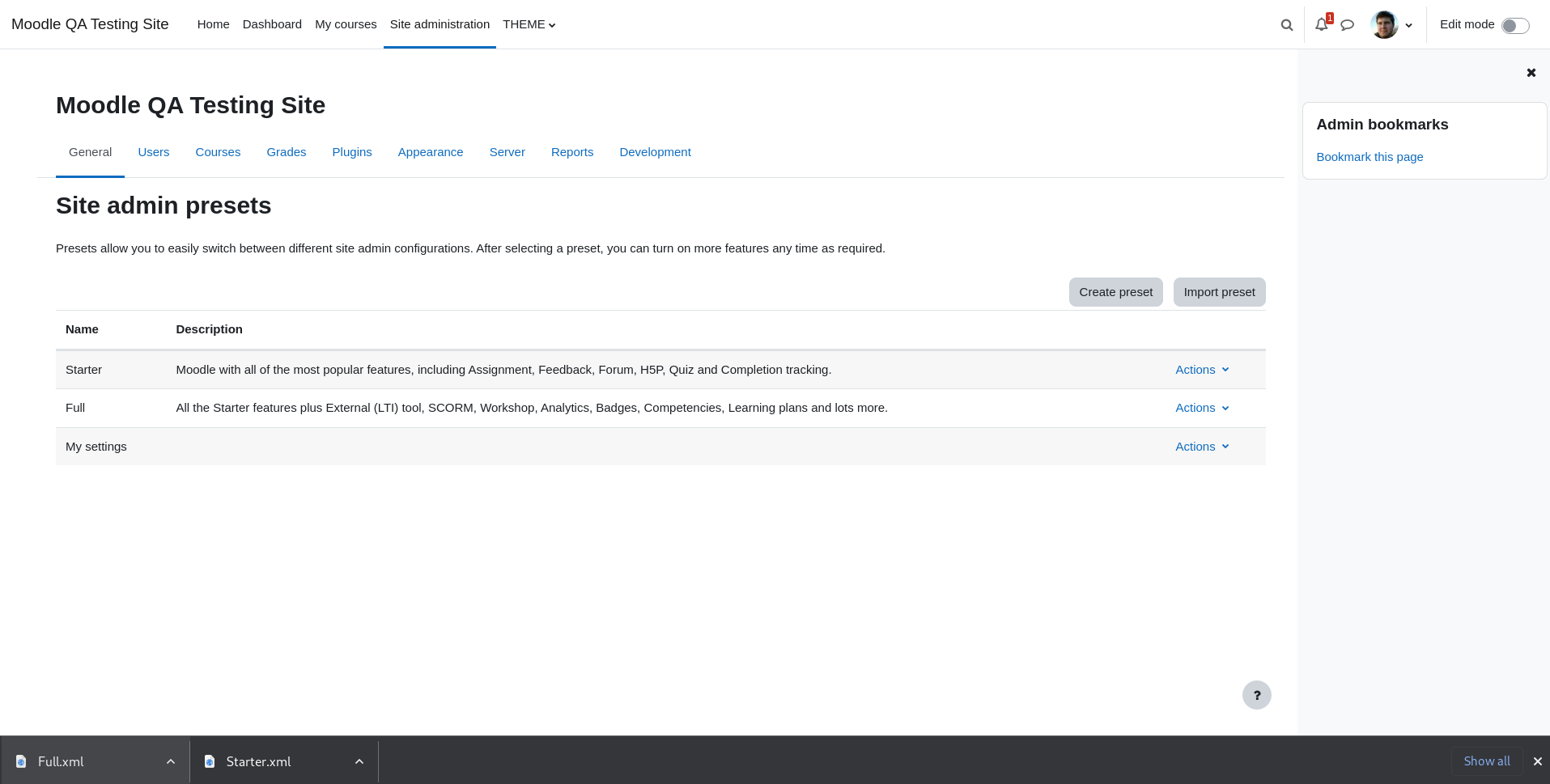
Task: Click Bookmark this page link
Action: pyautogui.click(x=1370, y=157)
